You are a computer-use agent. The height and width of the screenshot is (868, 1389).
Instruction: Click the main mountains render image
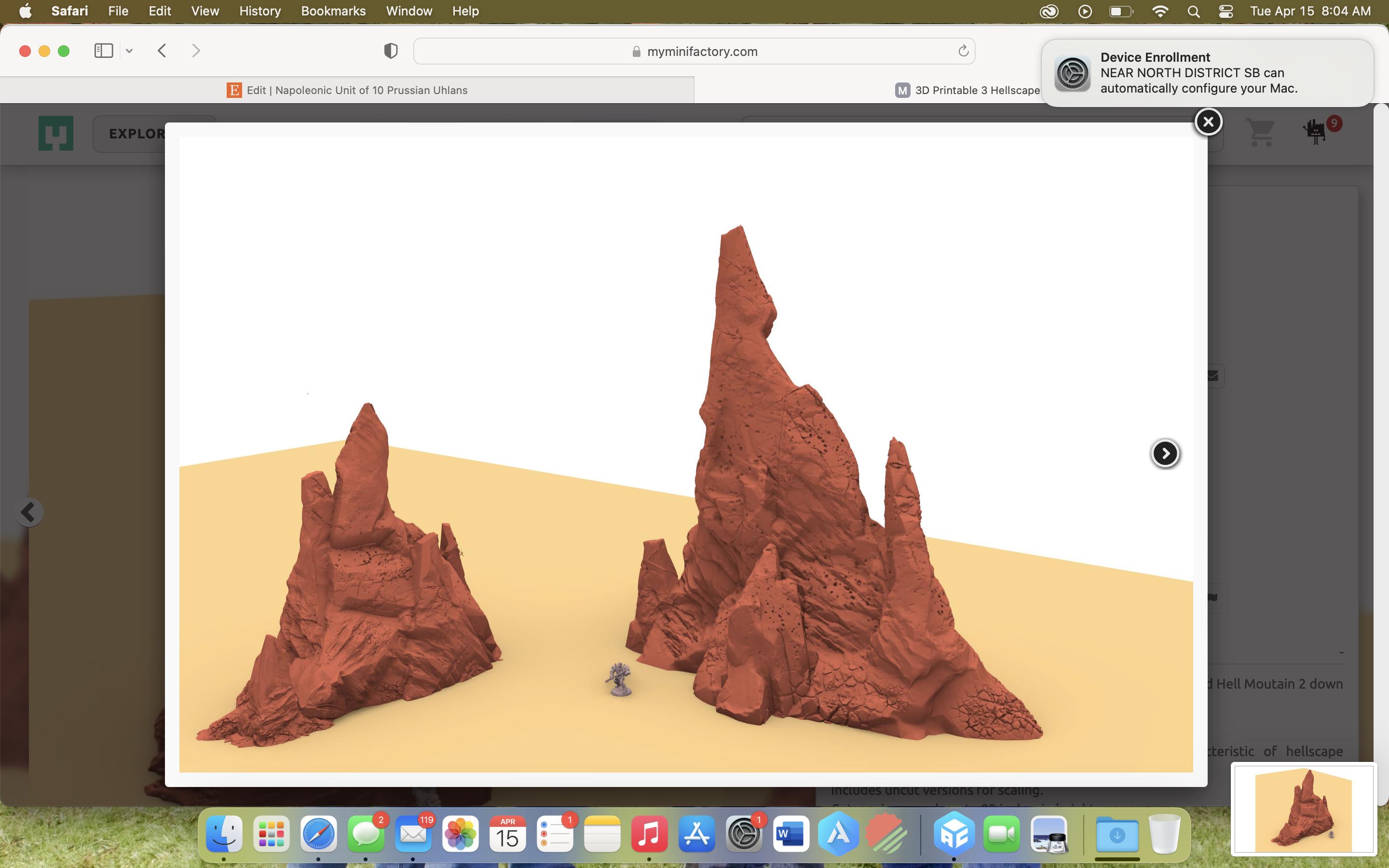click(x=686, y=454)
